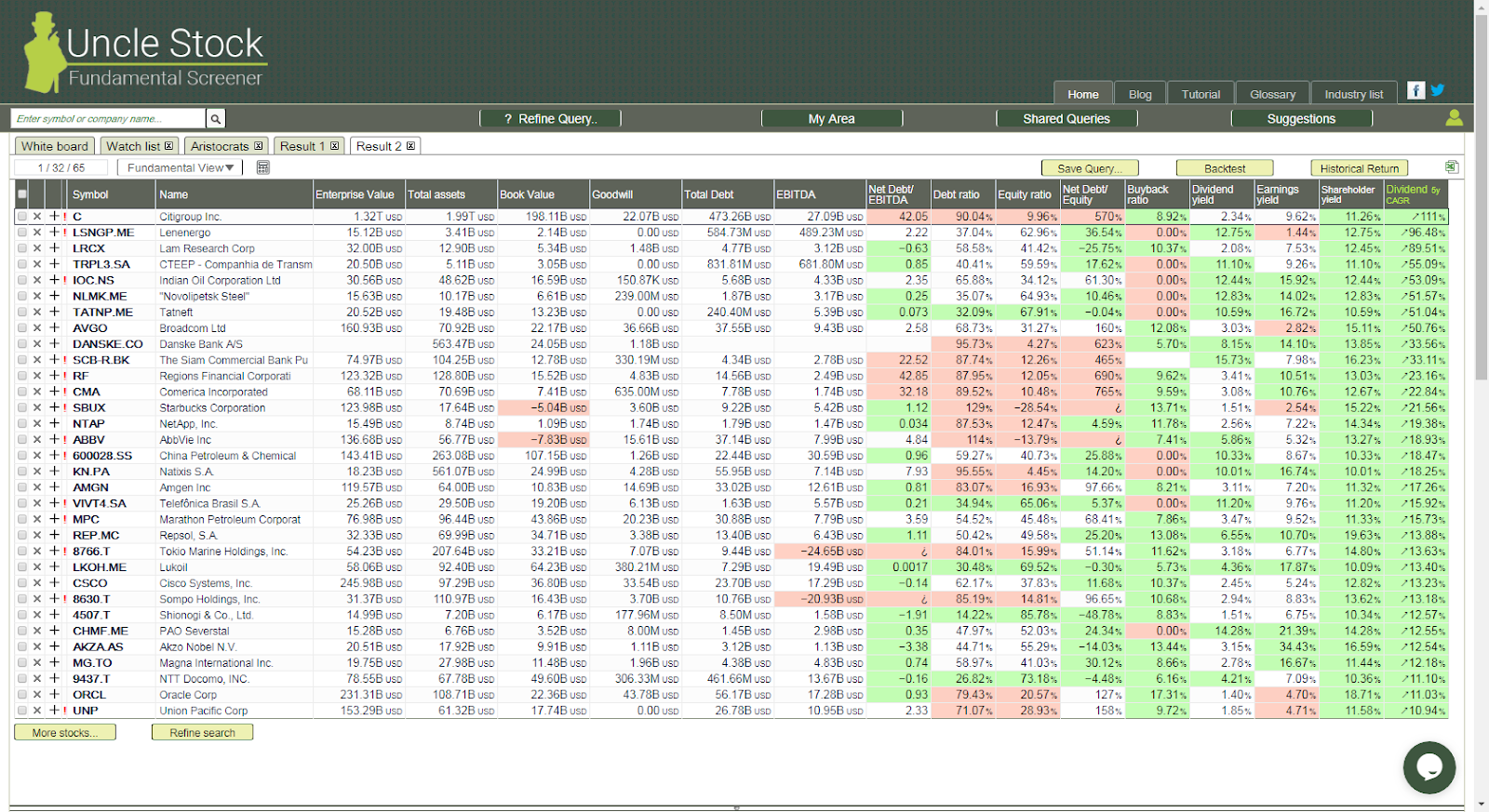
Task: Click the page scrollbar on the right edge
Action: (1482, 197)
